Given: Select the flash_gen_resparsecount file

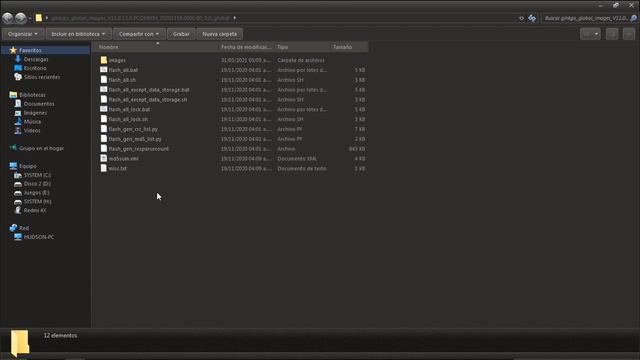Looking at the screenshot, I should [138, 149].
